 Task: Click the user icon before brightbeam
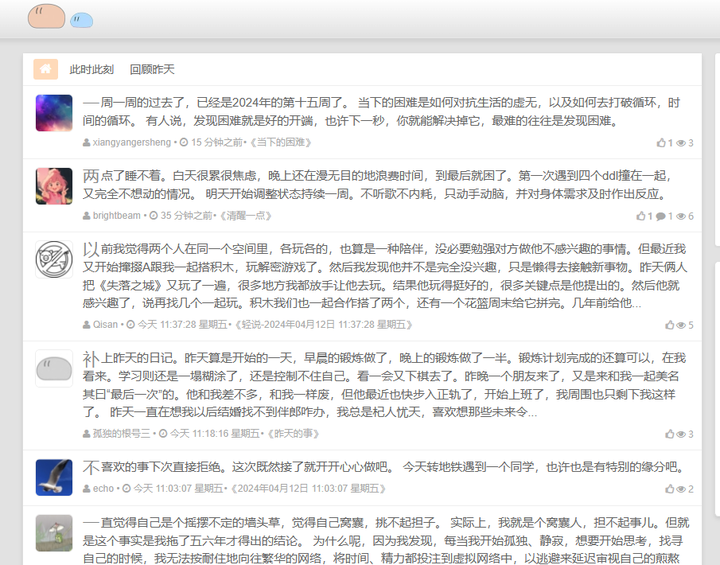86,216
